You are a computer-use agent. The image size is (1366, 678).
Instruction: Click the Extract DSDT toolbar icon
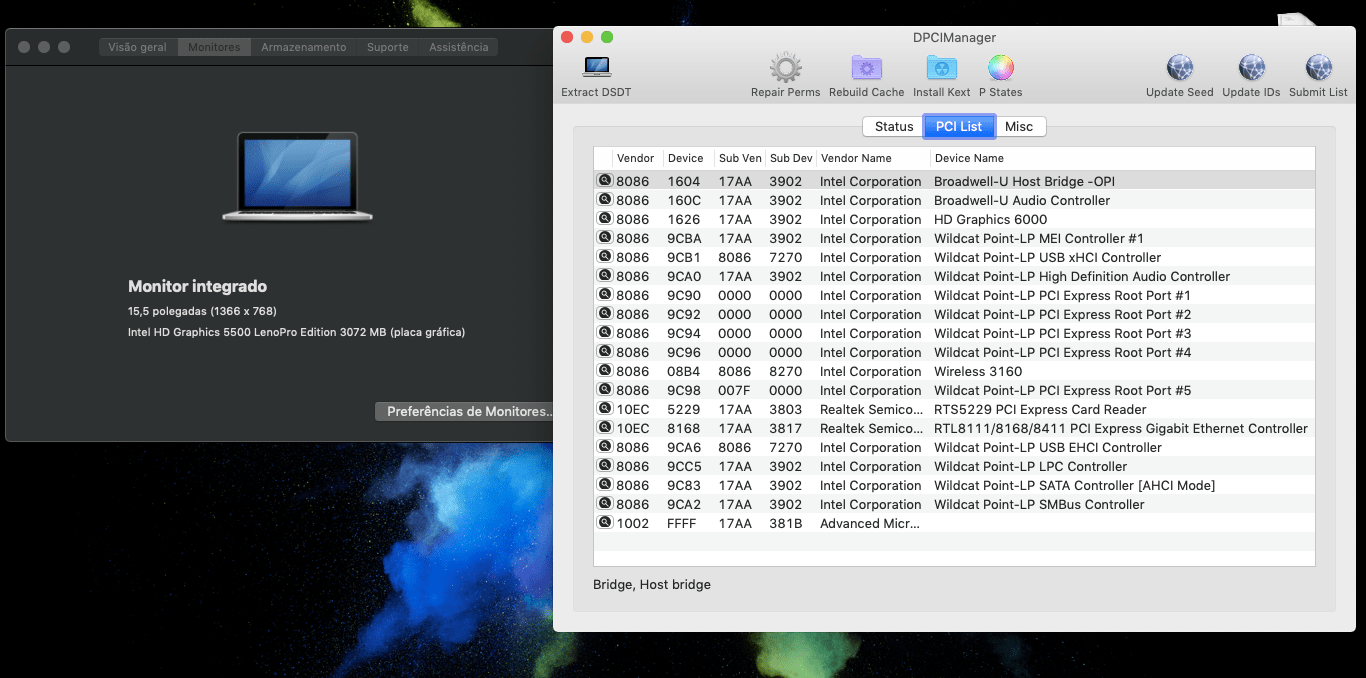tap(597, 69)
